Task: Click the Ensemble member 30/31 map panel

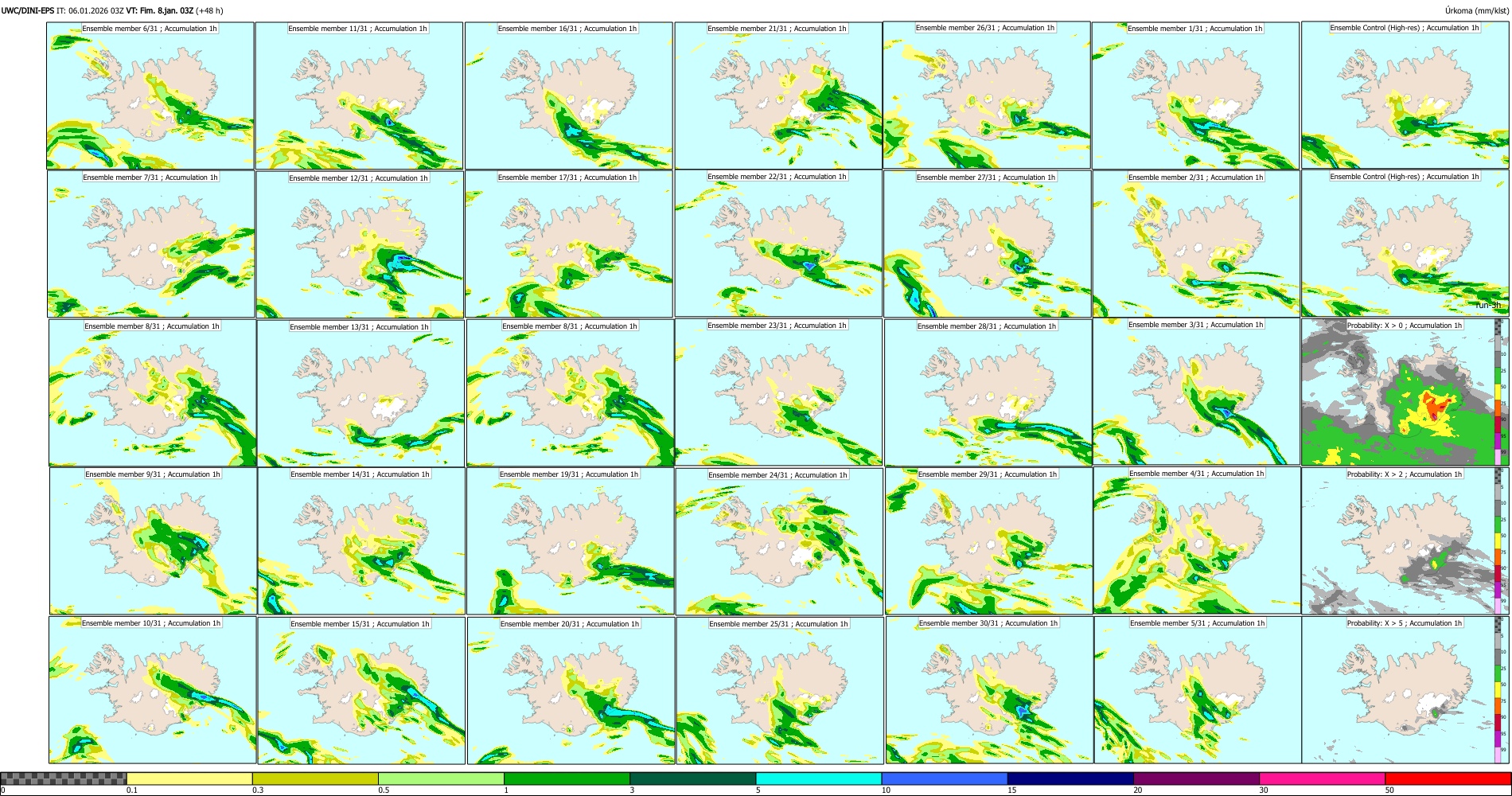Action: tap(989, 690)
